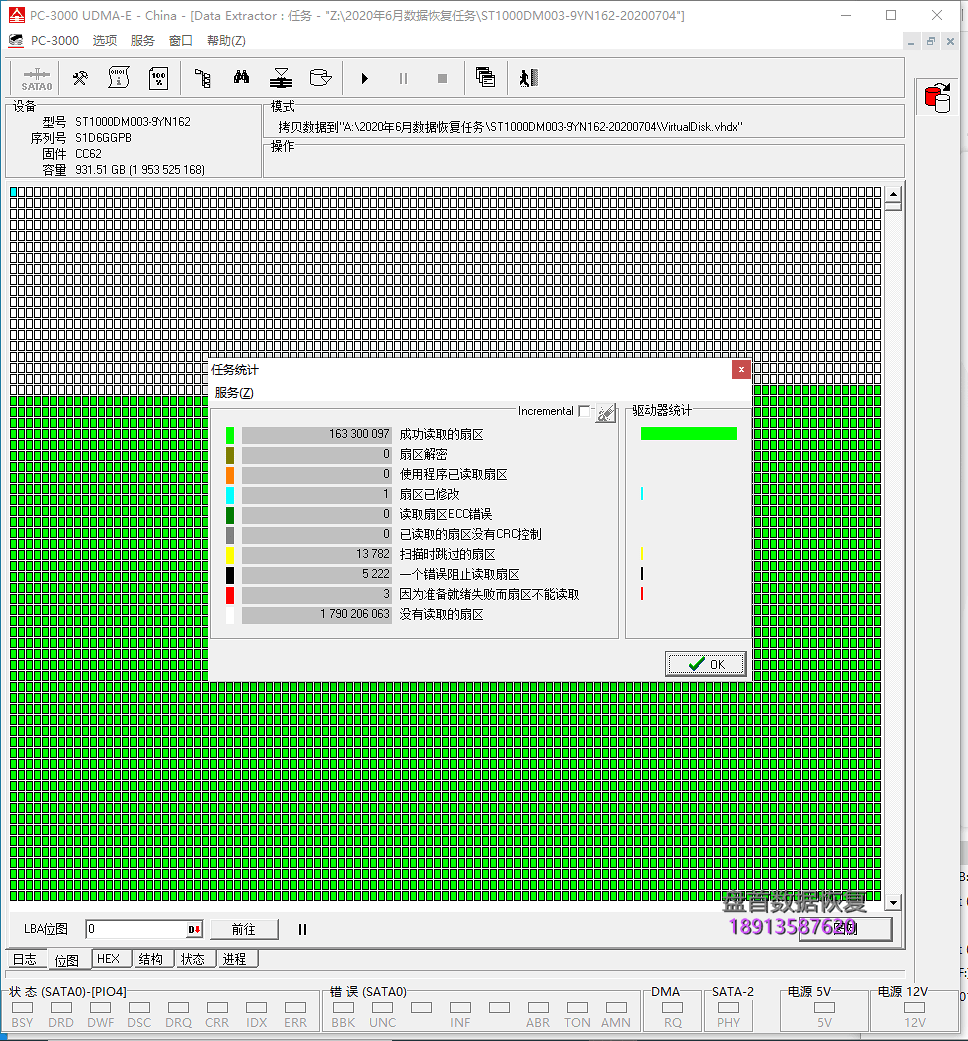Click the pause icon beside 前往 button
The height and width of the screenshot is (1041, 968).
click(x=302, y=929)
